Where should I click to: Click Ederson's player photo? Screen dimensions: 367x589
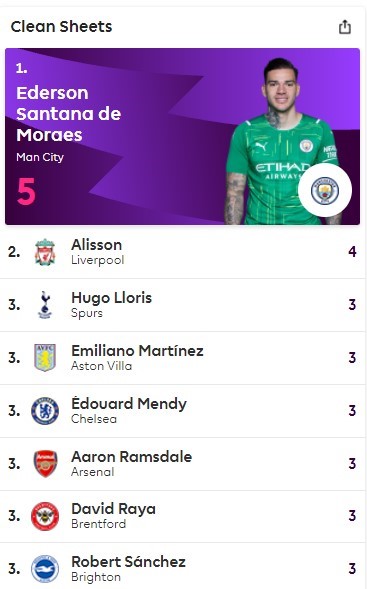280,141
